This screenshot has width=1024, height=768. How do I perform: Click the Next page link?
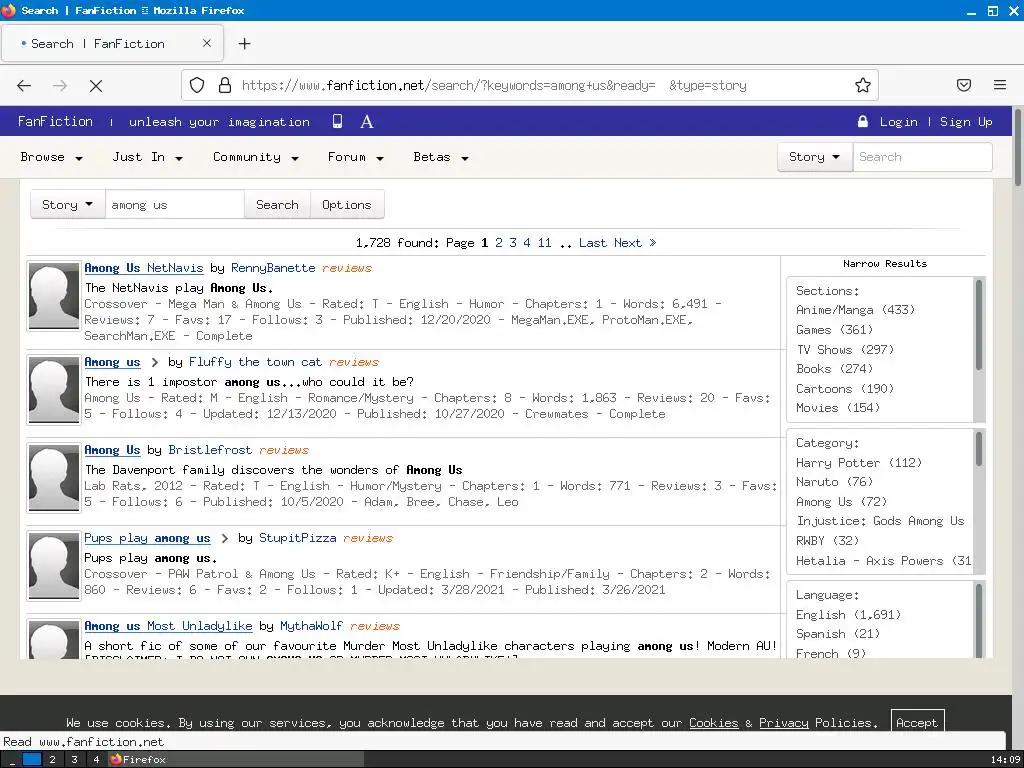(628, 243)
